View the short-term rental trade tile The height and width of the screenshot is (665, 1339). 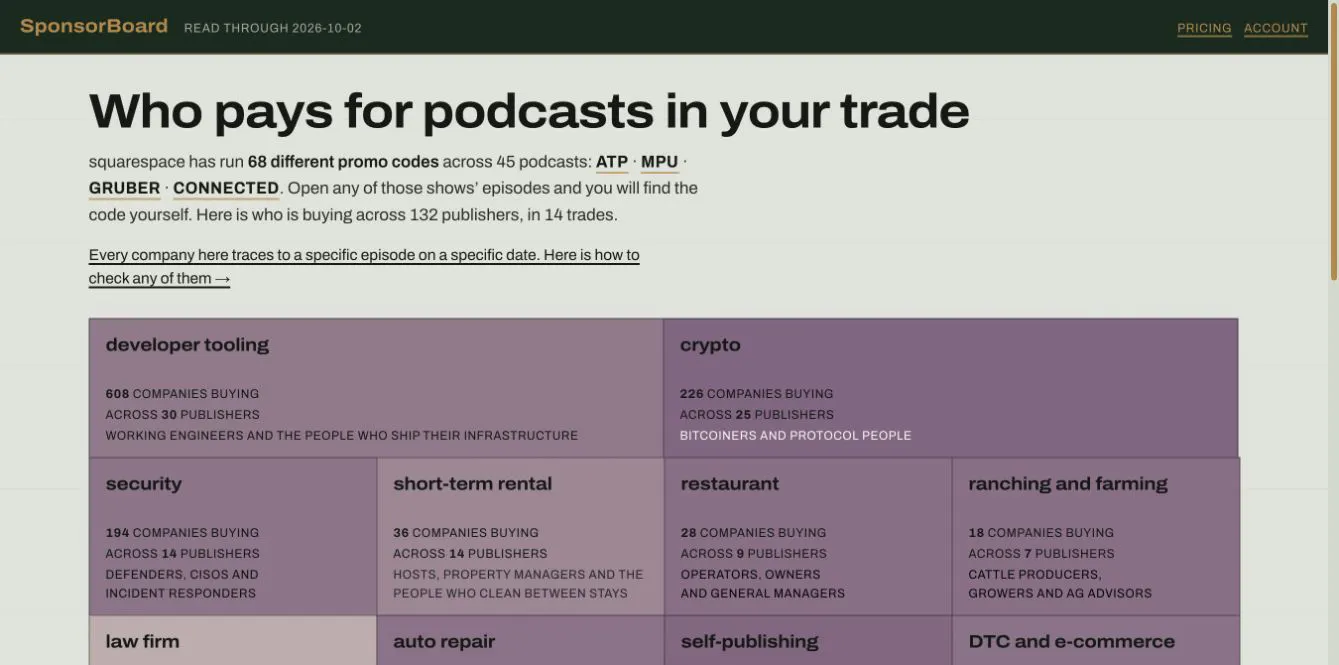pyautogui.click(x=521, y=536)
